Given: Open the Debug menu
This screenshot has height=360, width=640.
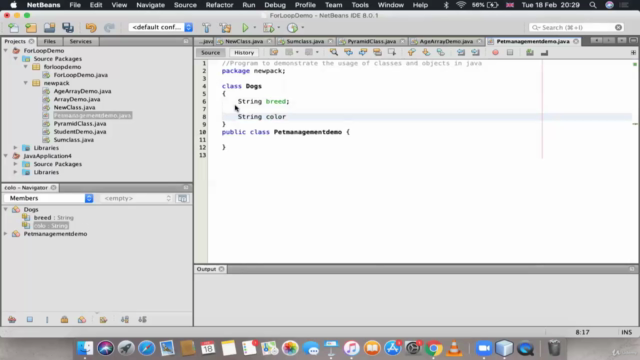Looking at the screenshot, I should 275,5.
